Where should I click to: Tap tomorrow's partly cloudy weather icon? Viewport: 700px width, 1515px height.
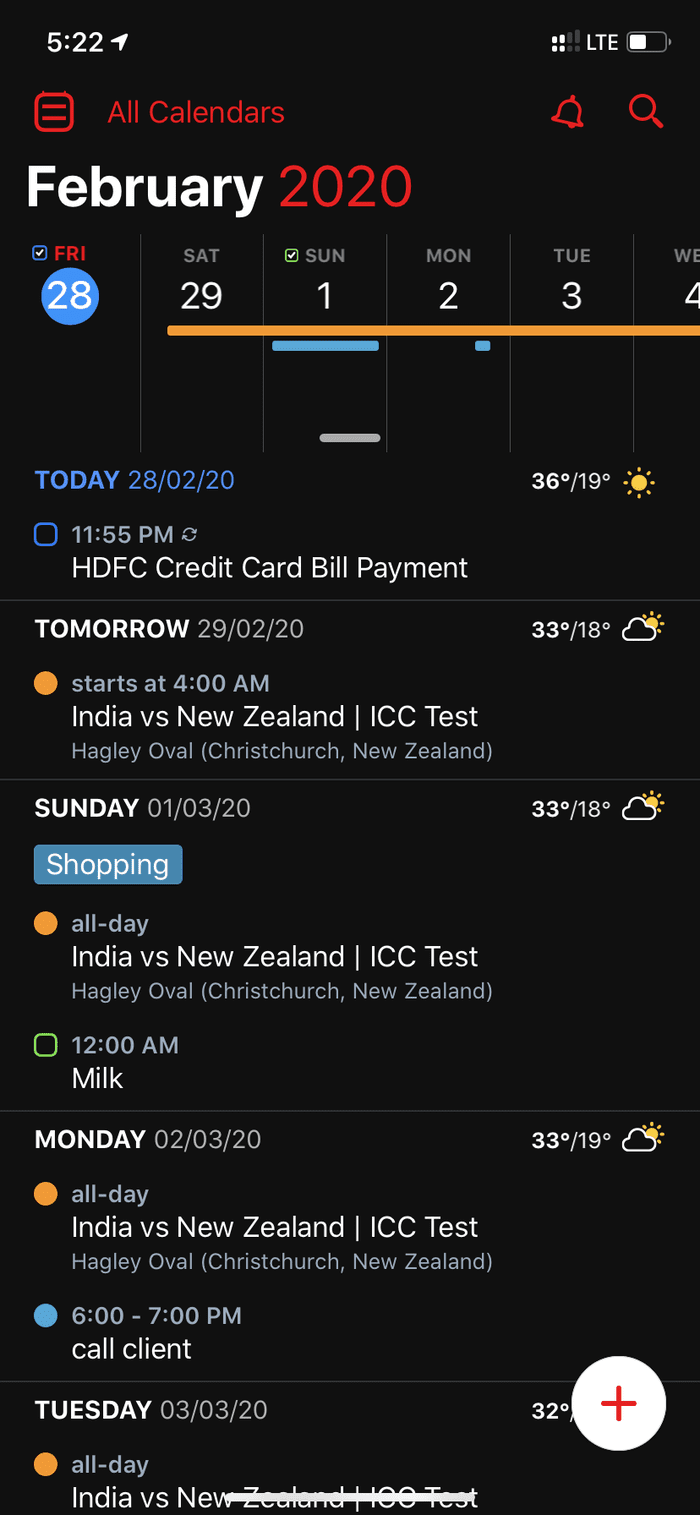pyautogui.click(x=643, y=629)
